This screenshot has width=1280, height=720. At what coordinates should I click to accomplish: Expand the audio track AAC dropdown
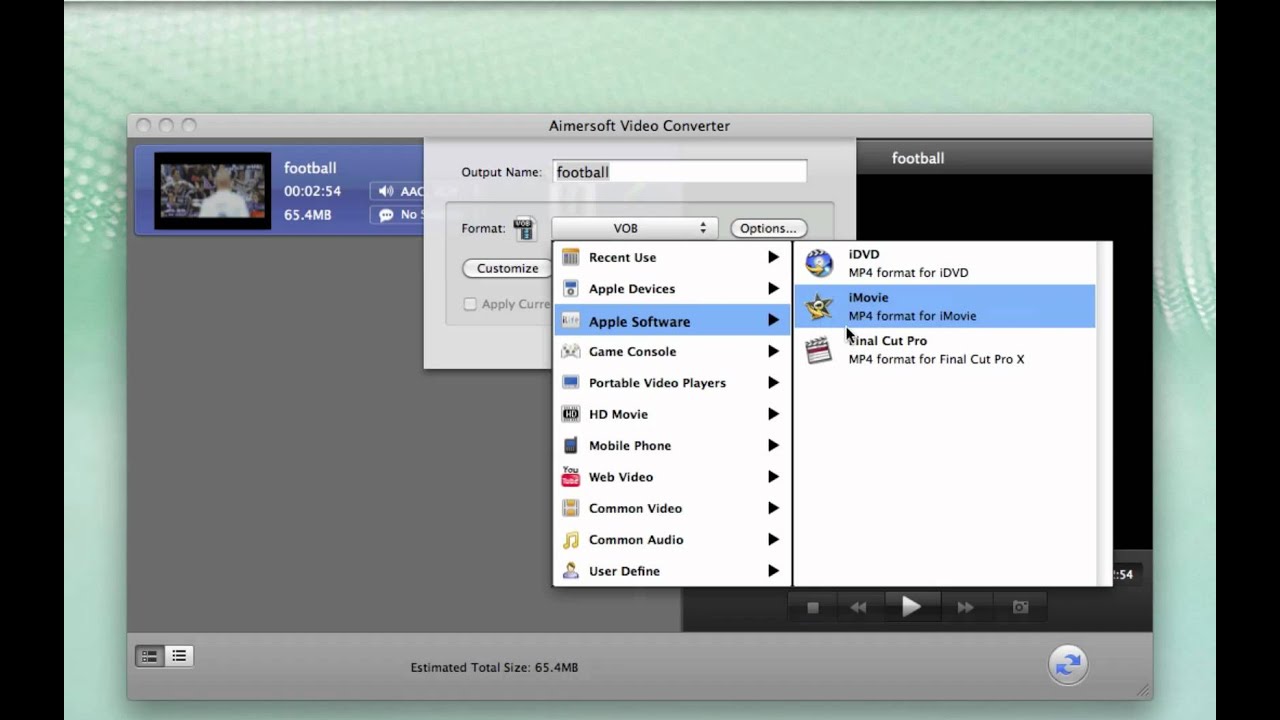click(398, 191)
